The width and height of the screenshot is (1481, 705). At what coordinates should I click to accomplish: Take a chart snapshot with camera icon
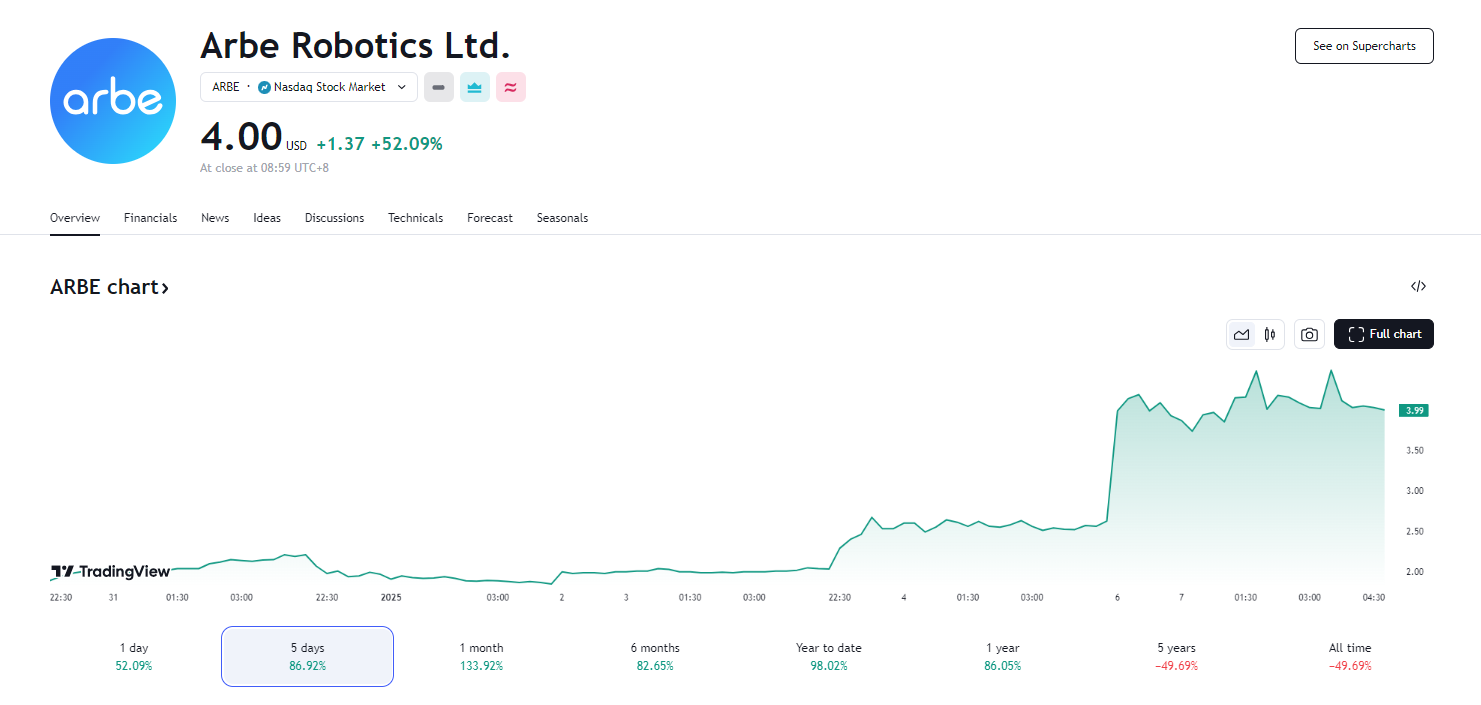point(1309,334)
